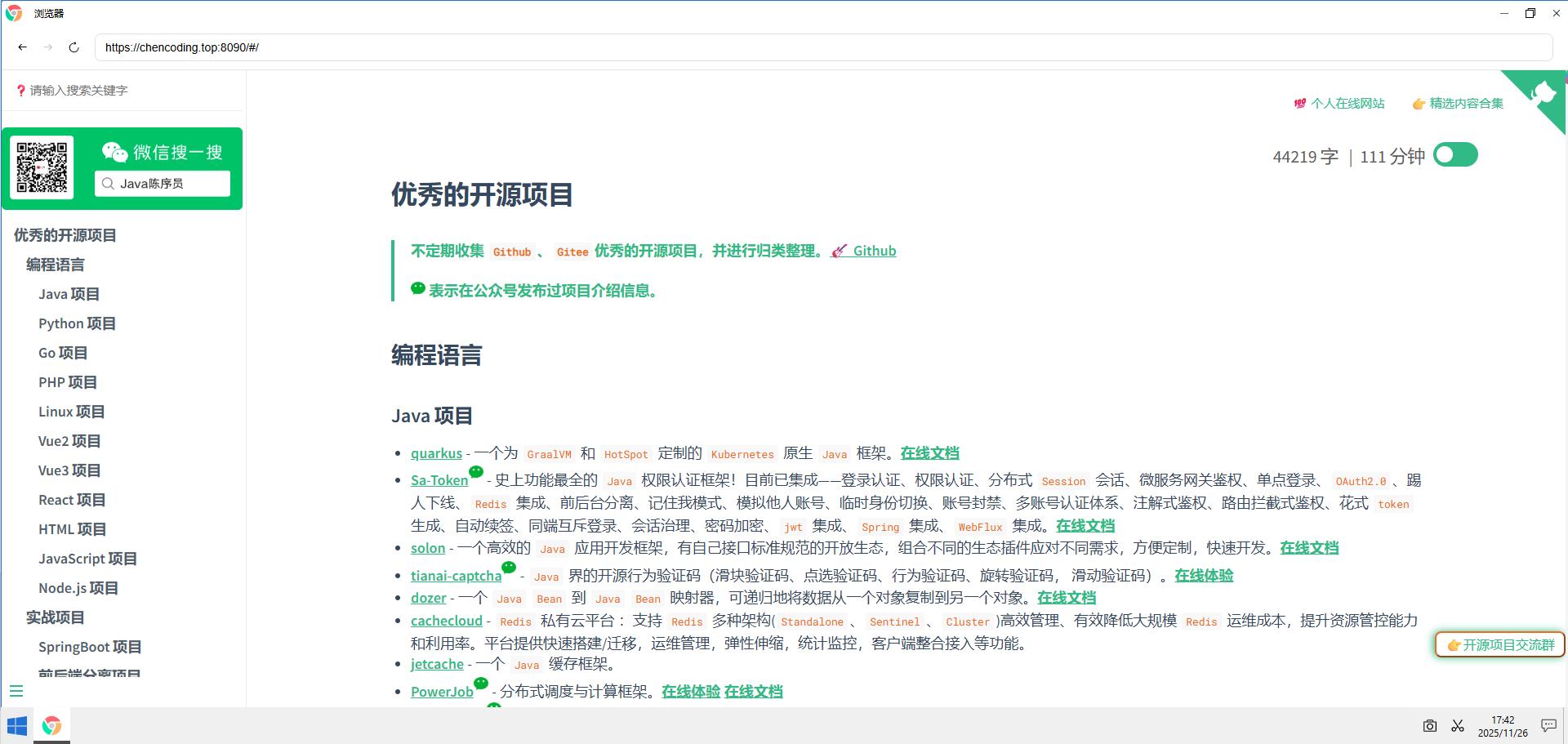This screenshot has height=744, width=1568.
Task: Jump to Java 项目 in the sidebar
Action: coord(69,294)
